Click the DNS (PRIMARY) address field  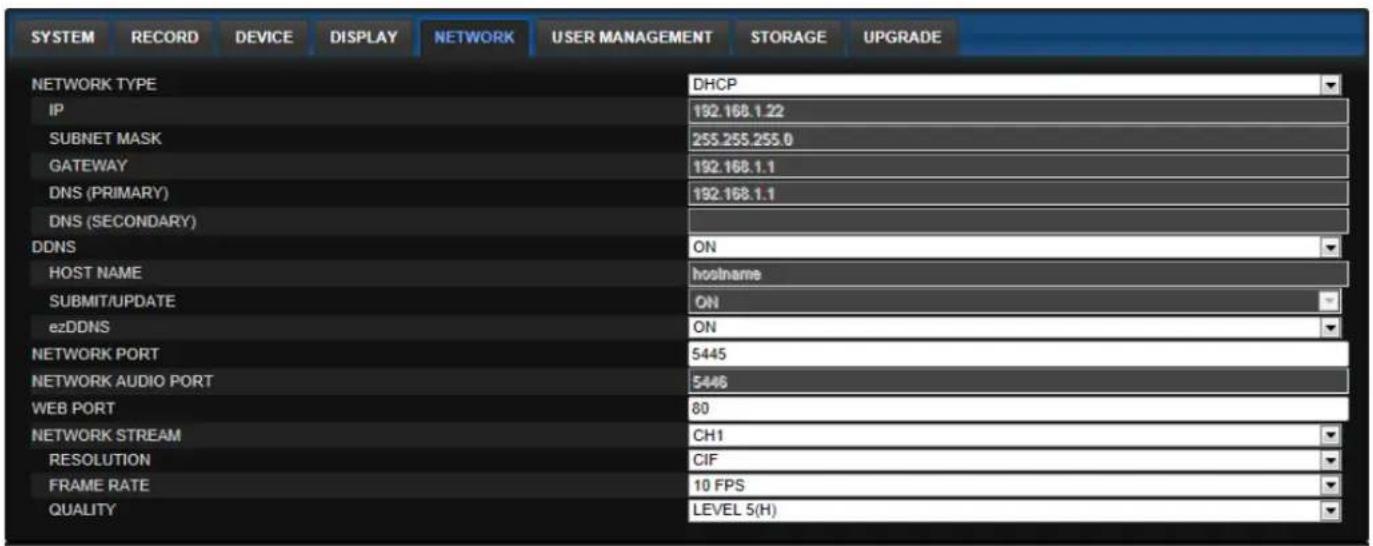click(x=1018, y=193)
